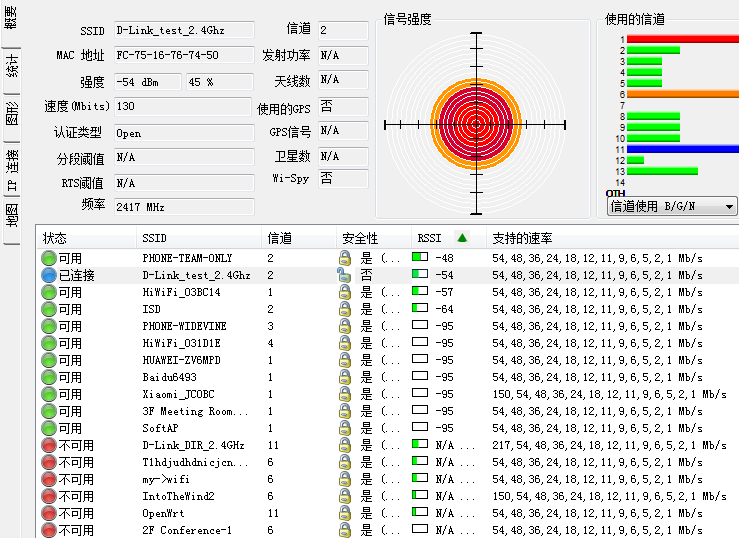Open the 图形 side tab
The image size is (739, 538).
pos(12,112)
